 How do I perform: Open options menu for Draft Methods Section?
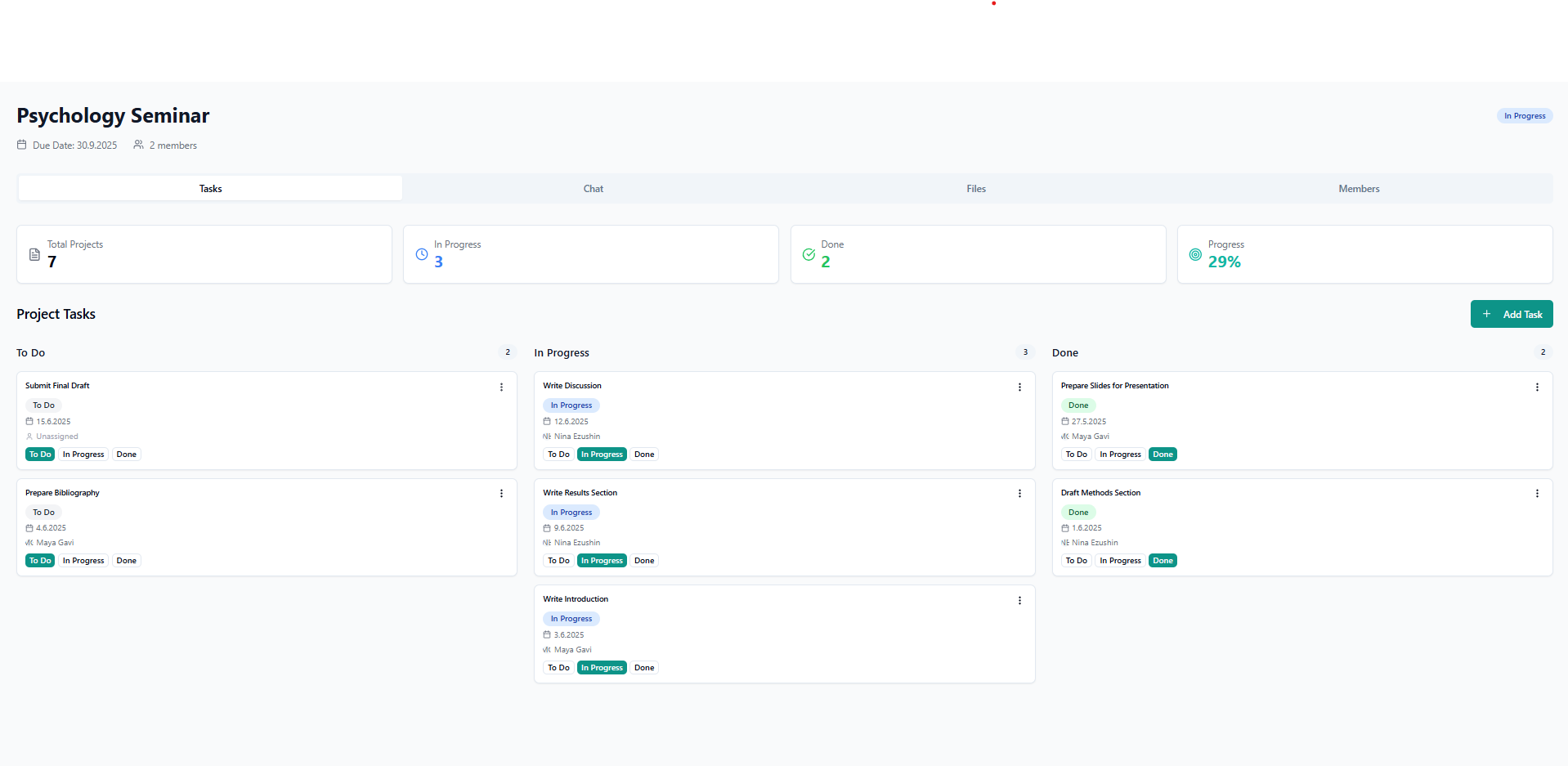pos(1537,494)
